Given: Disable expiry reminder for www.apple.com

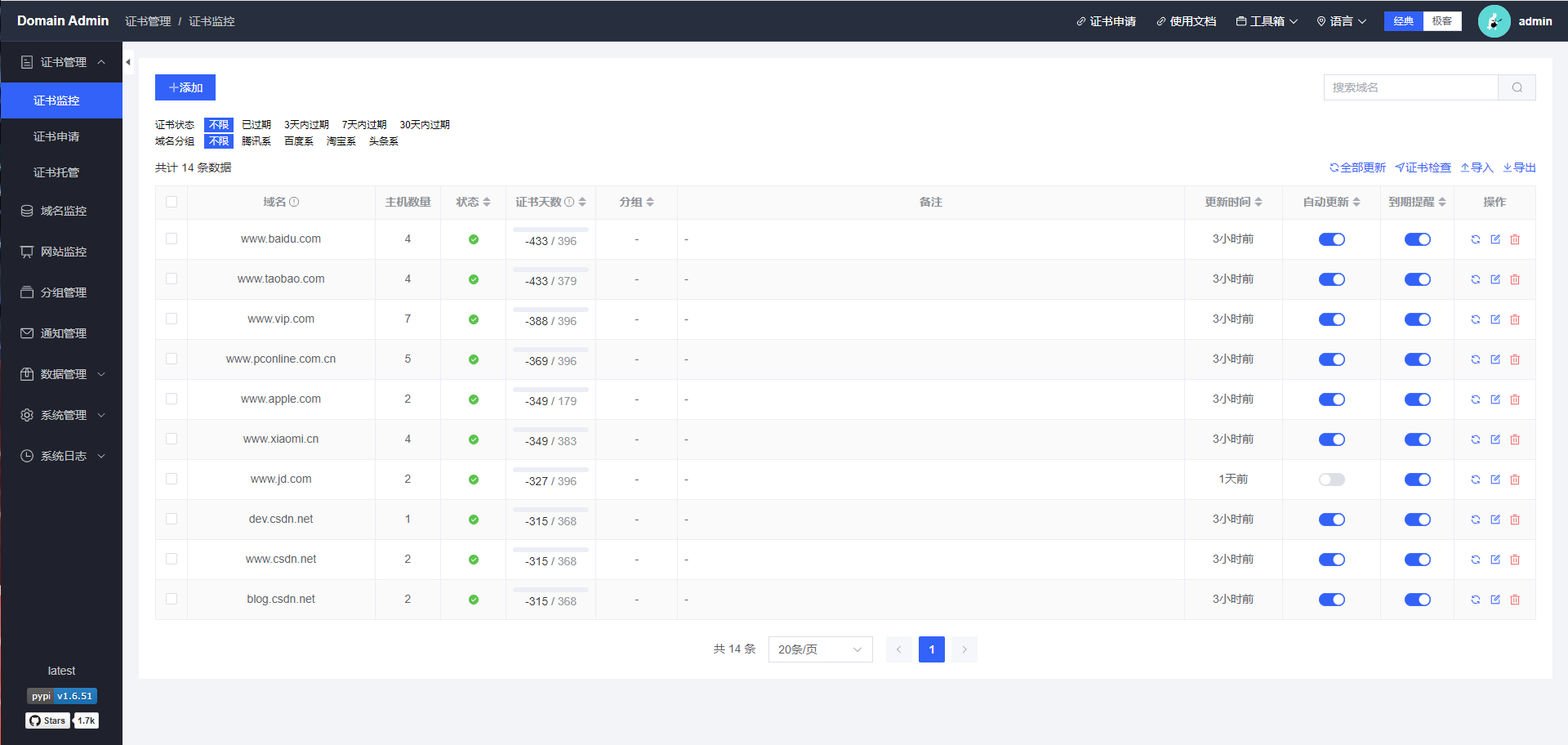Looking at the screenshot, I should [1417, 399].
